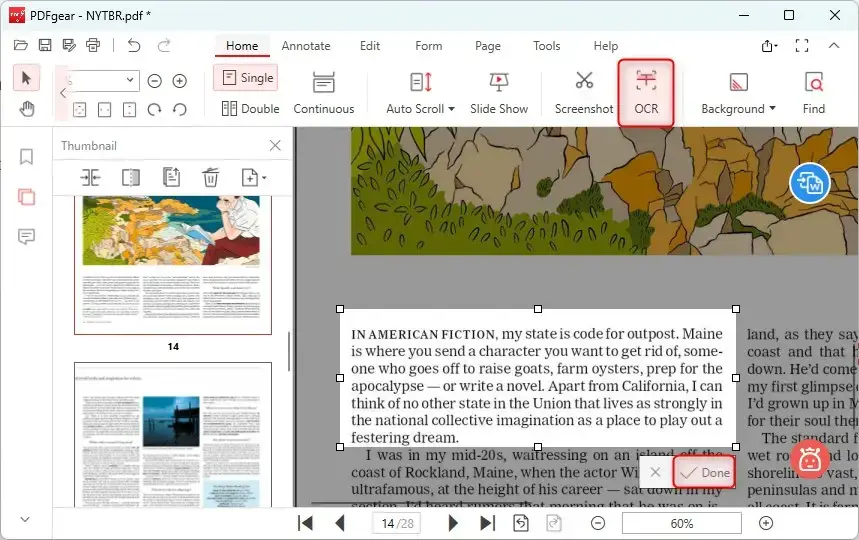Delete page using the thumbnail trash icon
The width and height of the screenshot is (859, 540).
pyautogui.click(x=210, y=178)
